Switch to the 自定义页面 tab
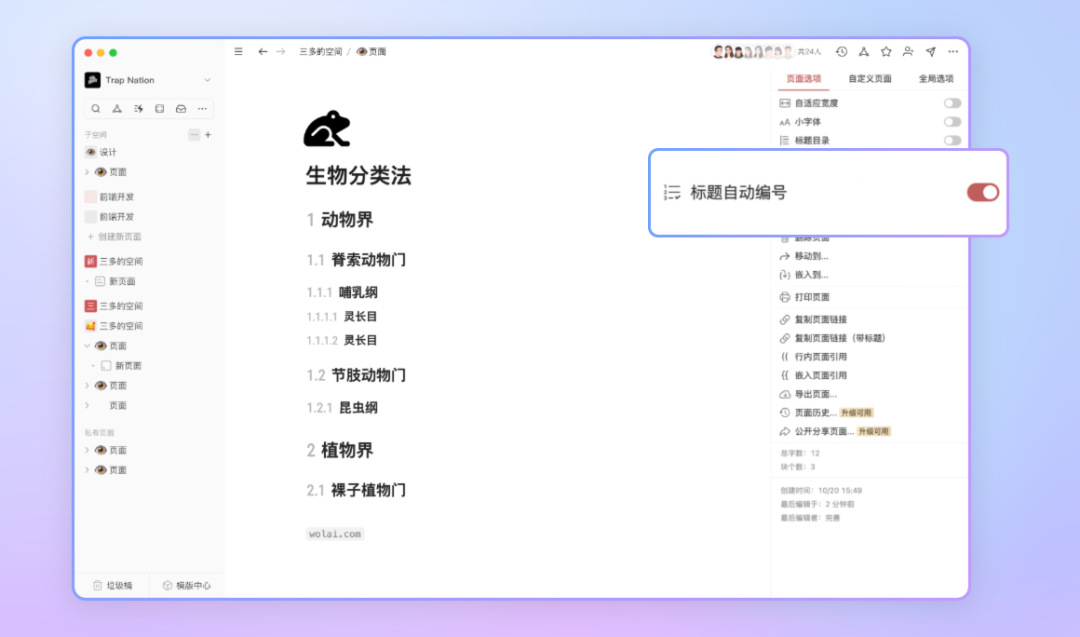 [870, 79]
